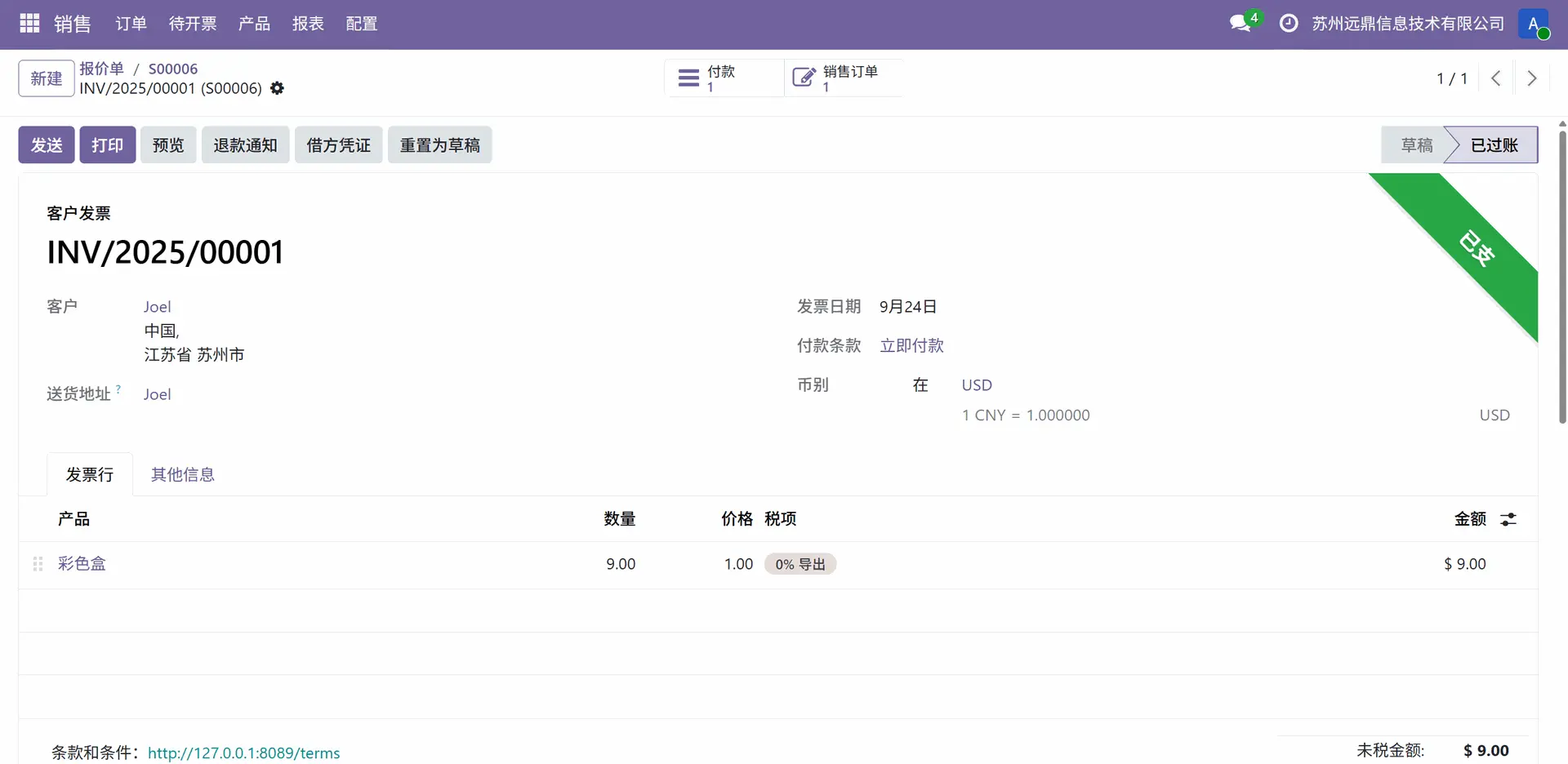This screenshot has width=1568, height=764.
Task: Open the activities clock icon
Action: click(x=1288, y=24)
